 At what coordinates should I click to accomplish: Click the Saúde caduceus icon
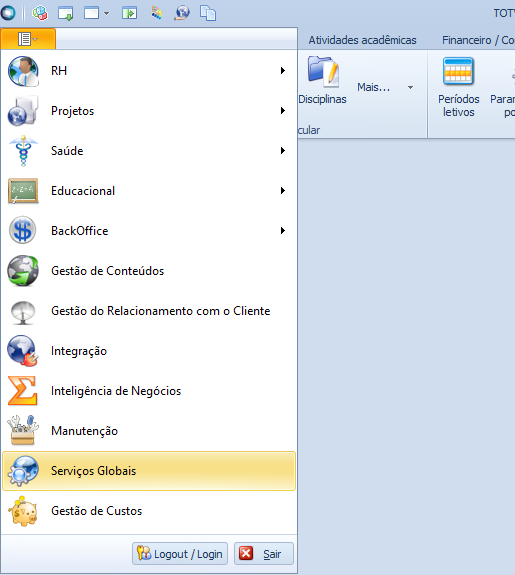click(x=23, y=151)
